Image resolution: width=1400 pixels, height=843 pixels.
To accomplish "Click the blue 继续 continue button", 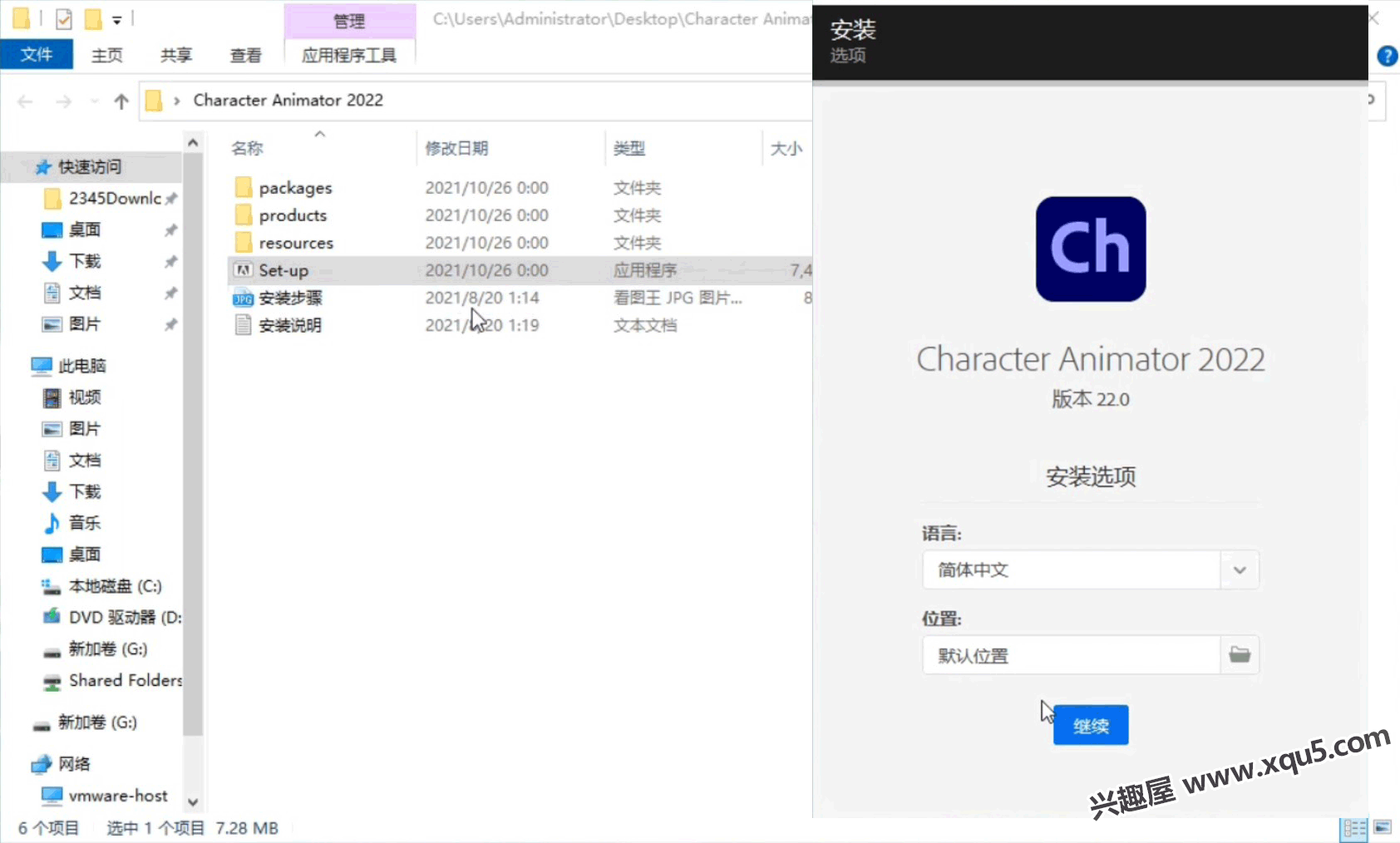I will [x=1091, y=725].
